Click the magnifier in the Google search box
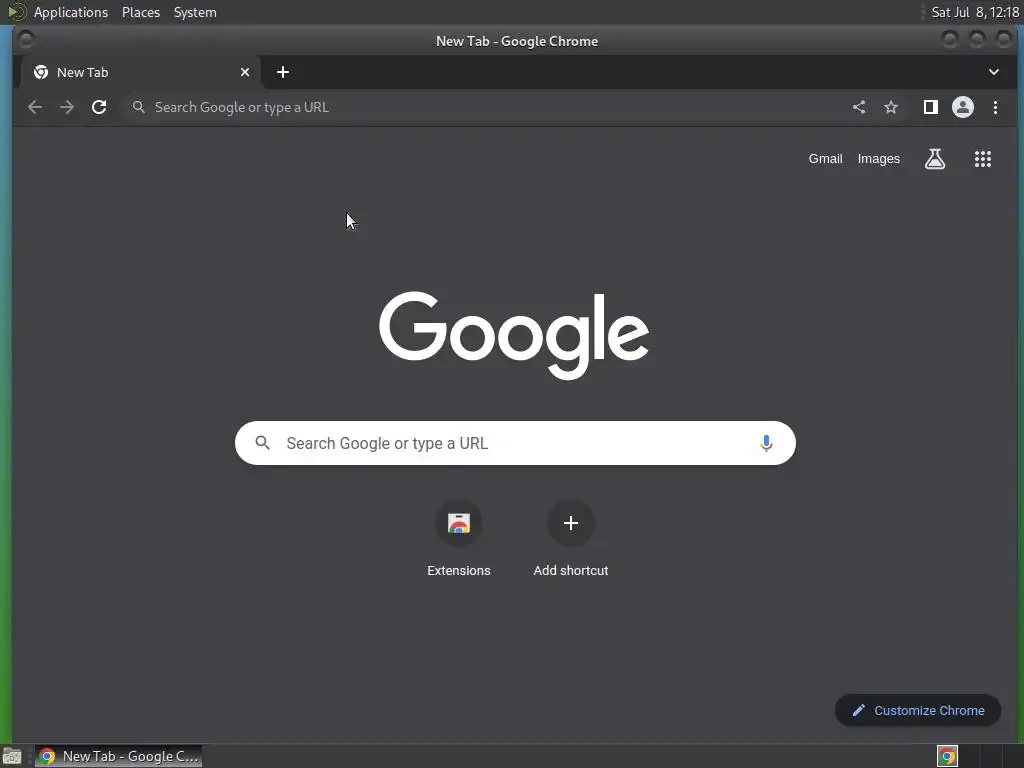This screenshot has height=768, width=1024. (x=263, y=443)
